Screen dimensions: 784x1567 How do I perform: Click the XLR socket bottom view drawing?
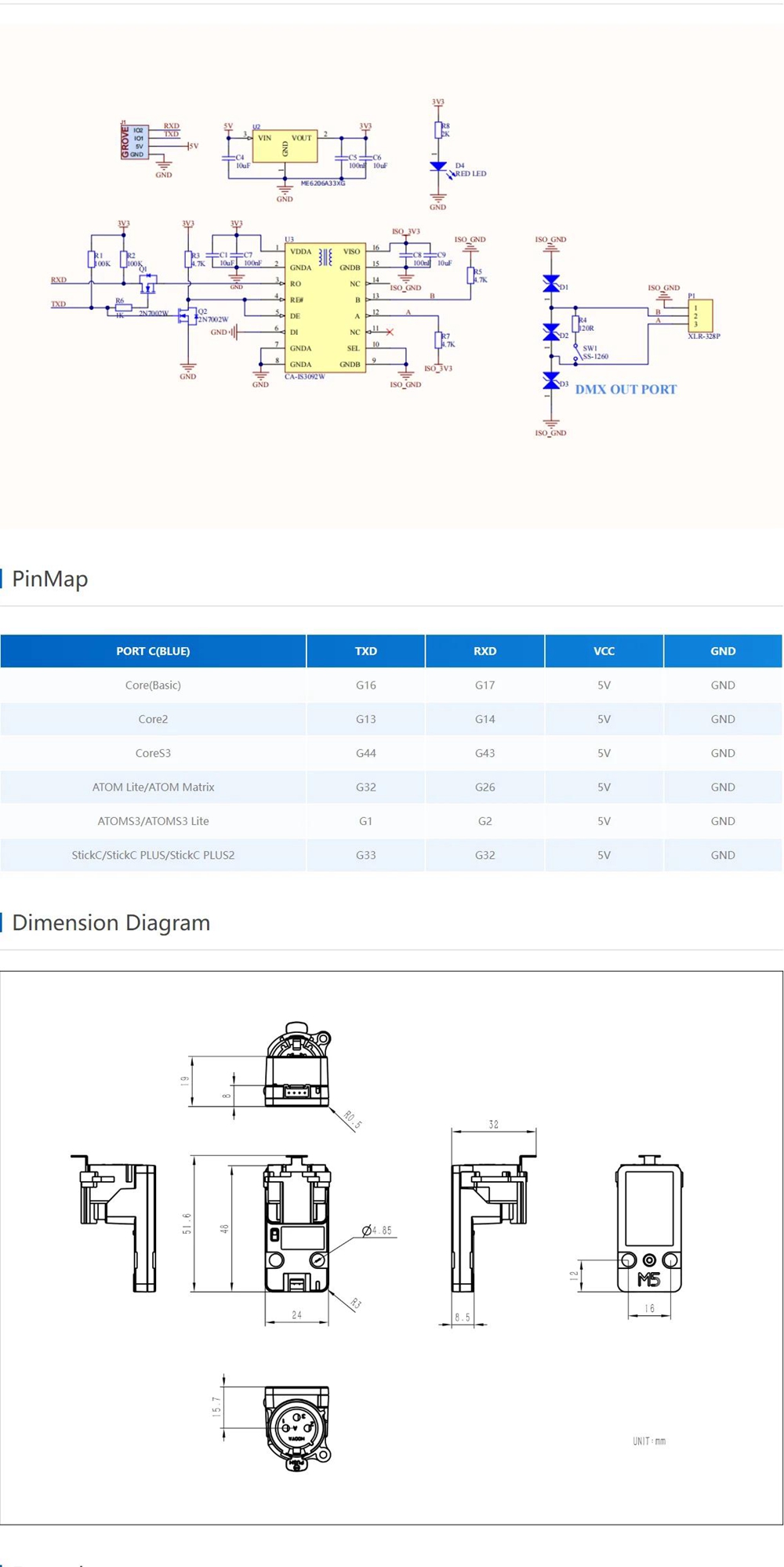coord(296,1427)
